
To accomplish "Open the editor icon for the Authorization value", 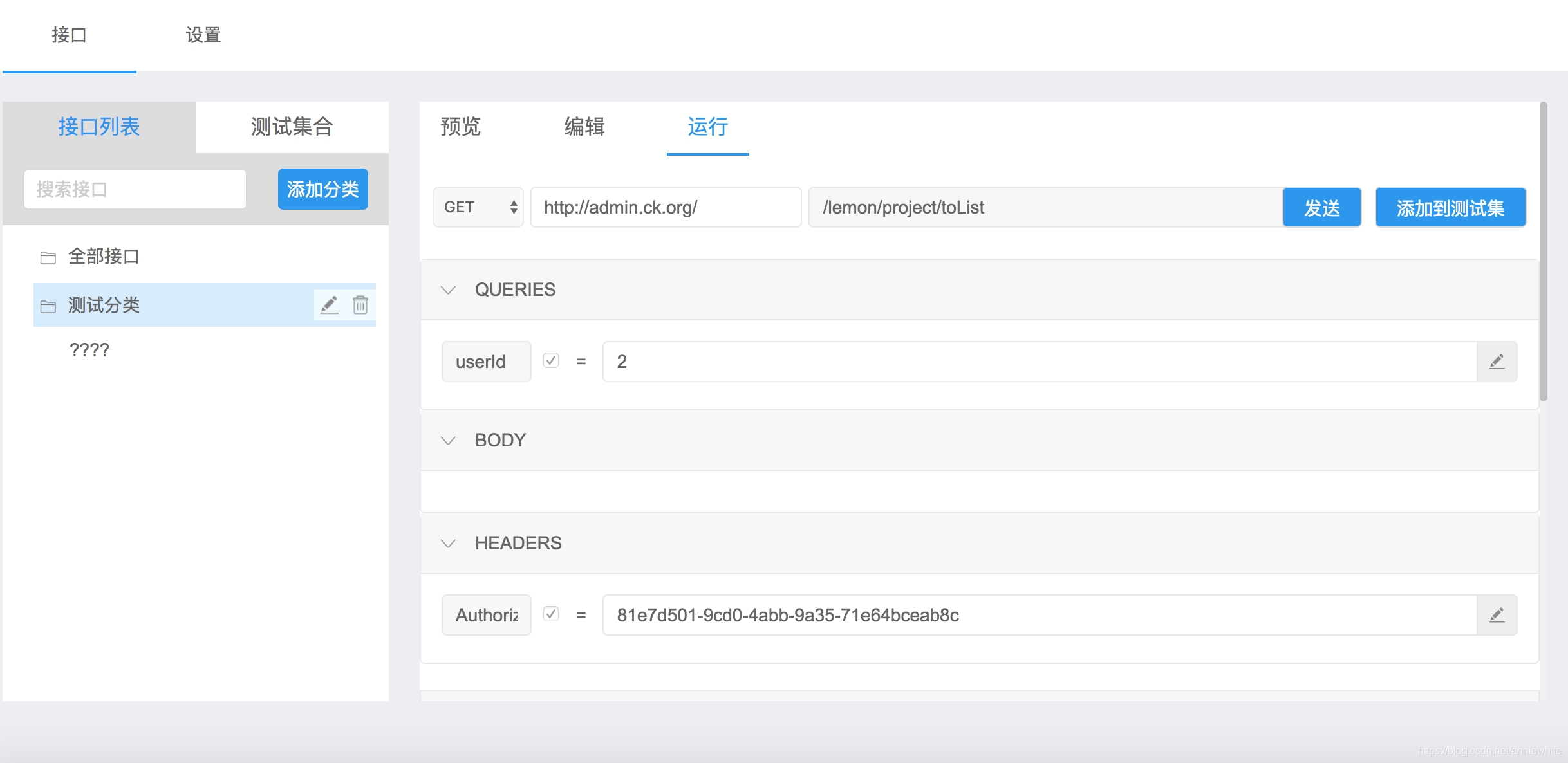I will pos(1497,615).
